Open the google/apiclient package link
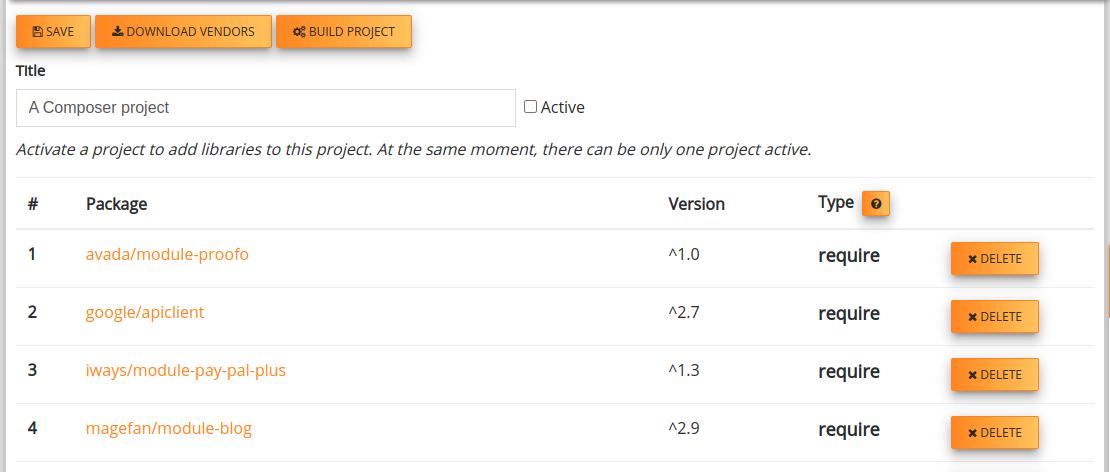 145,312
